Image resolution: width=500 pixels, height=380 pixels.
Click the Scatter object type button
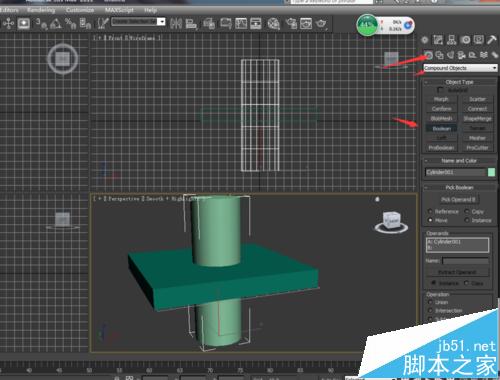click(x=477, y=99)
